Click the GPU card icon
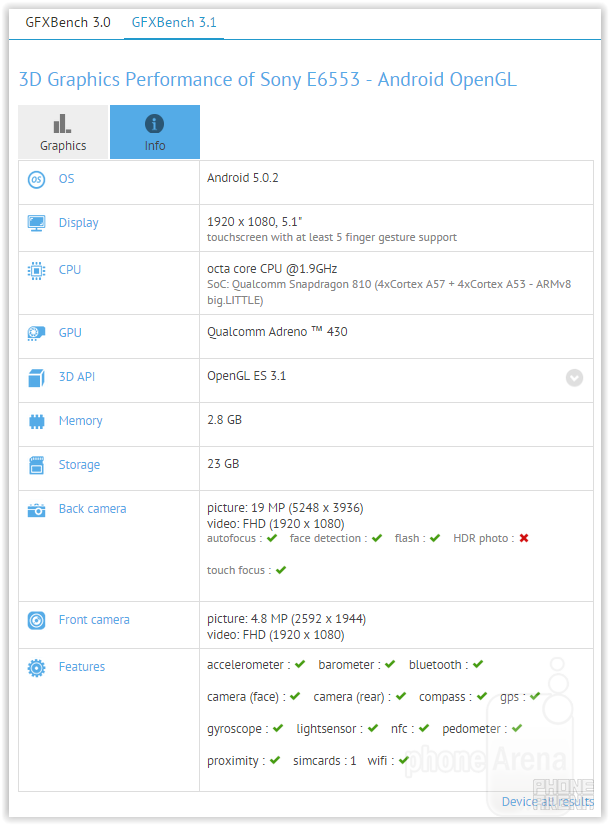Screen dimensions: 609x825 36,333
